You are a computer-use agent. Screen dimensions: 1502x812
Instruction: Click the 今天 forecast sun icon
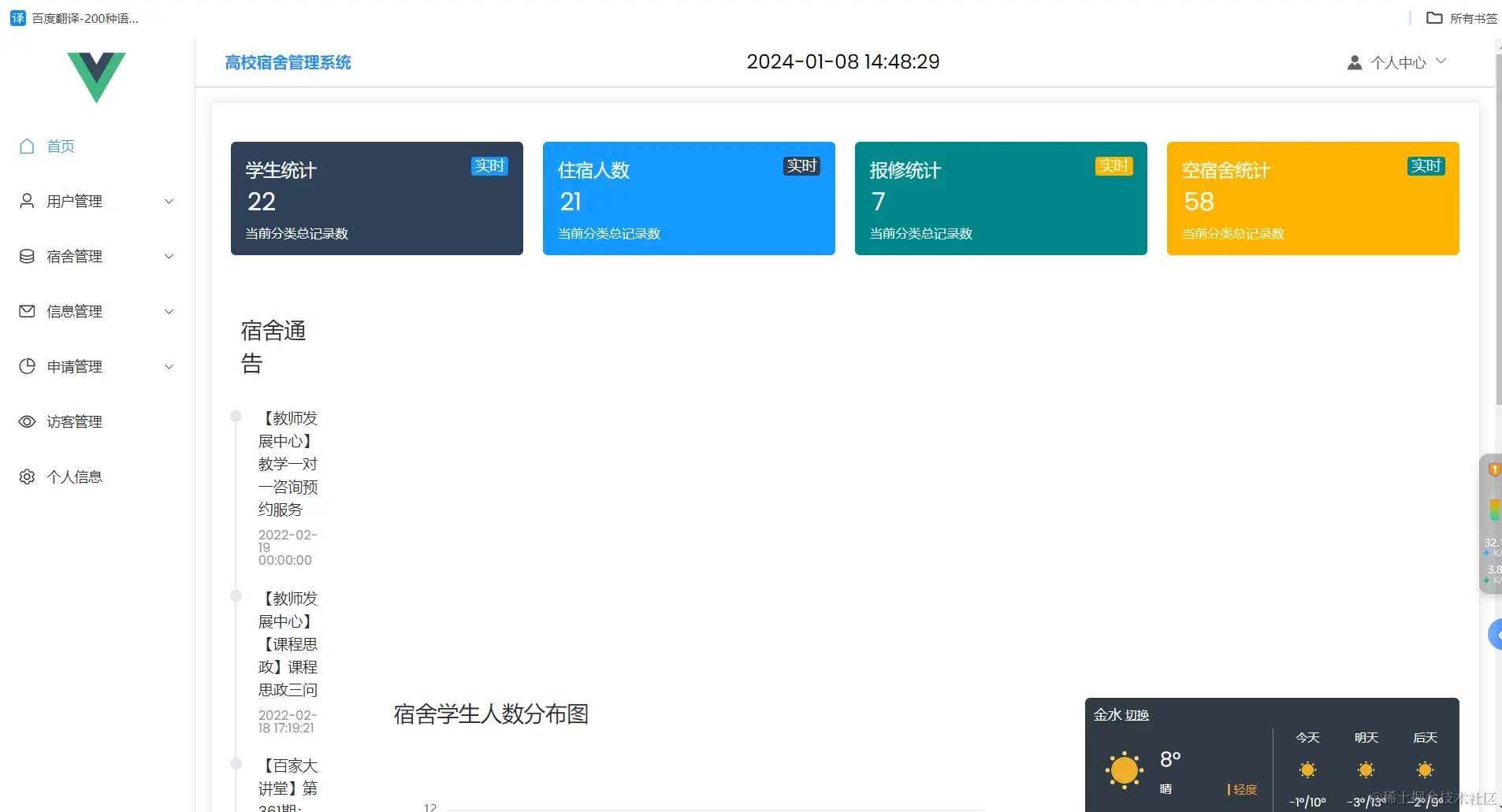click(x=1307, y=769)
